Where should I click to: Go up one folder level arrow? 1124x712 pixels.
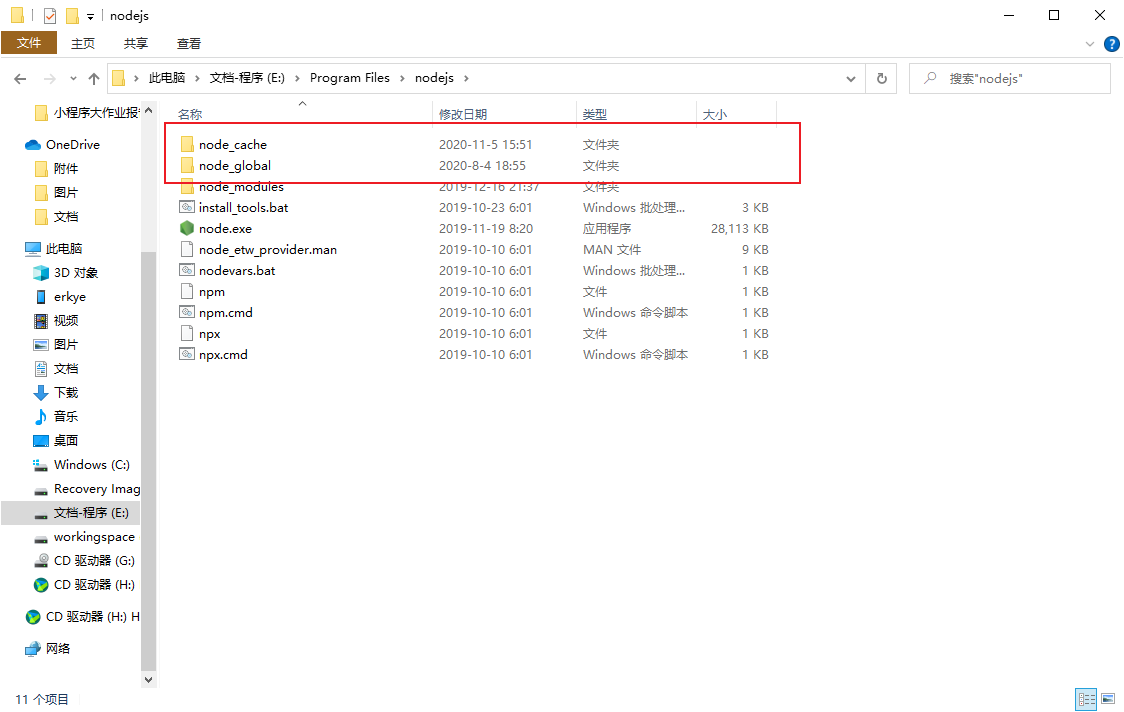coord(94,78)
